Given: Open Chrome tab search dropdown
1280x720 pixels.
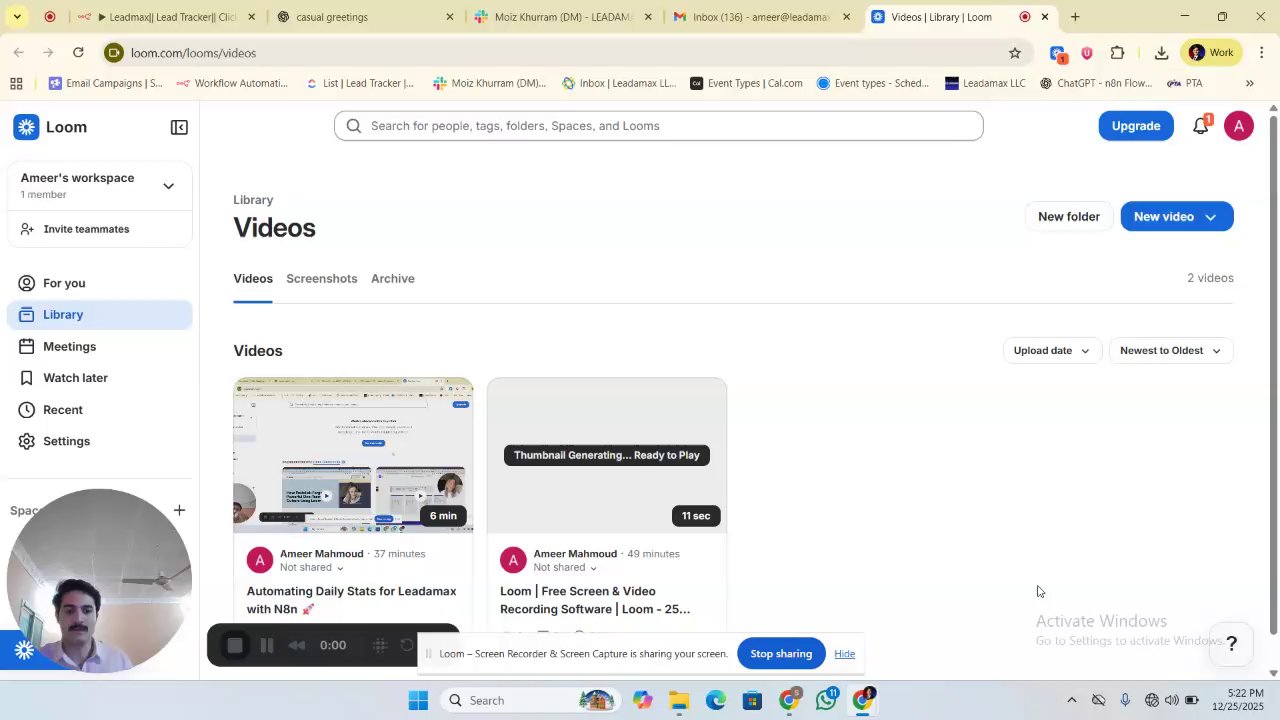Looking at the screenshot, I should (x=17, y=17).
